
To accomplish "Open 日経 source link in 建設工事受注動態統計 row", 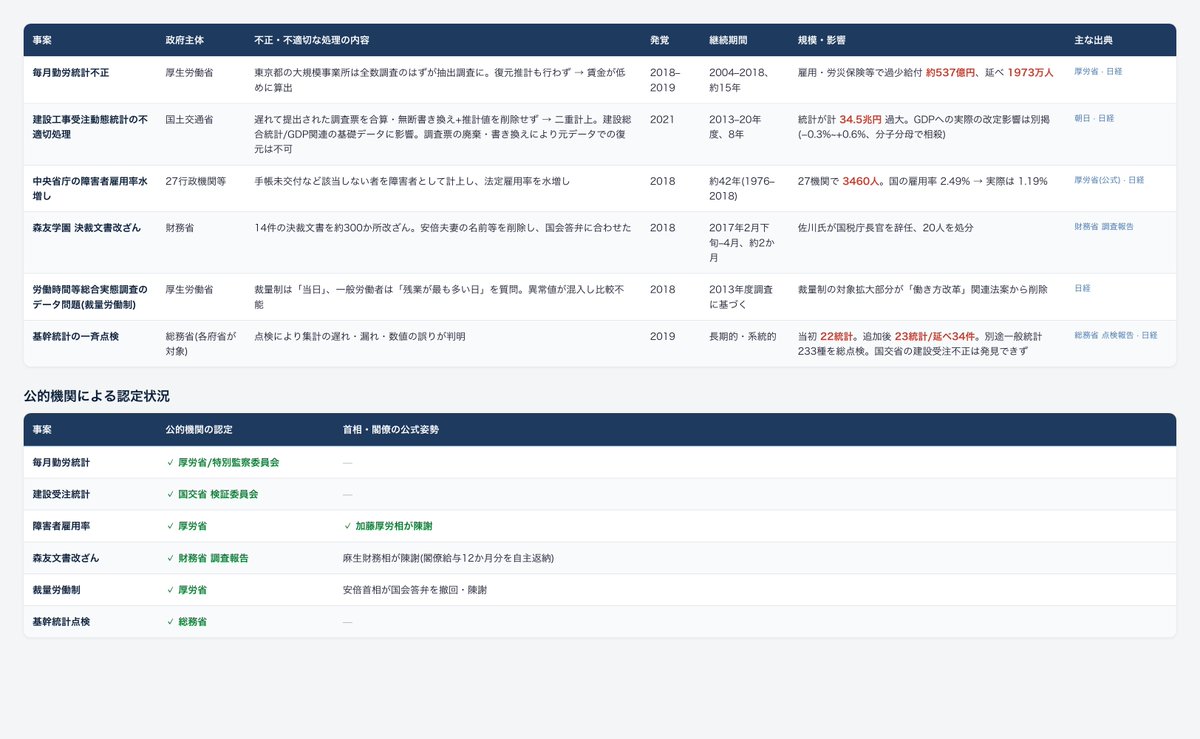I will point(1105,118).
